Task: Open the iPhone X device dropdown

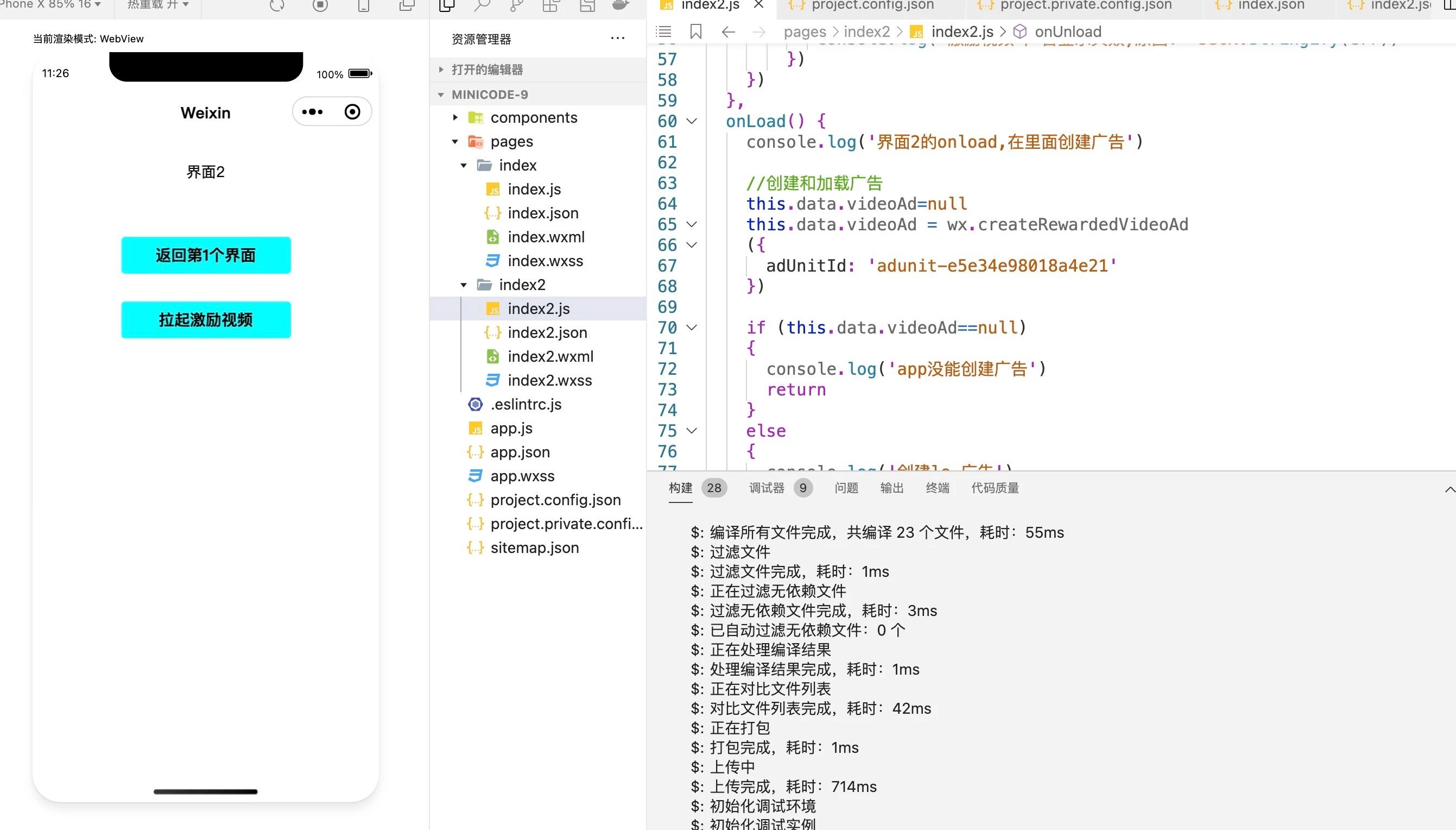Action: (x=51, y=4)
